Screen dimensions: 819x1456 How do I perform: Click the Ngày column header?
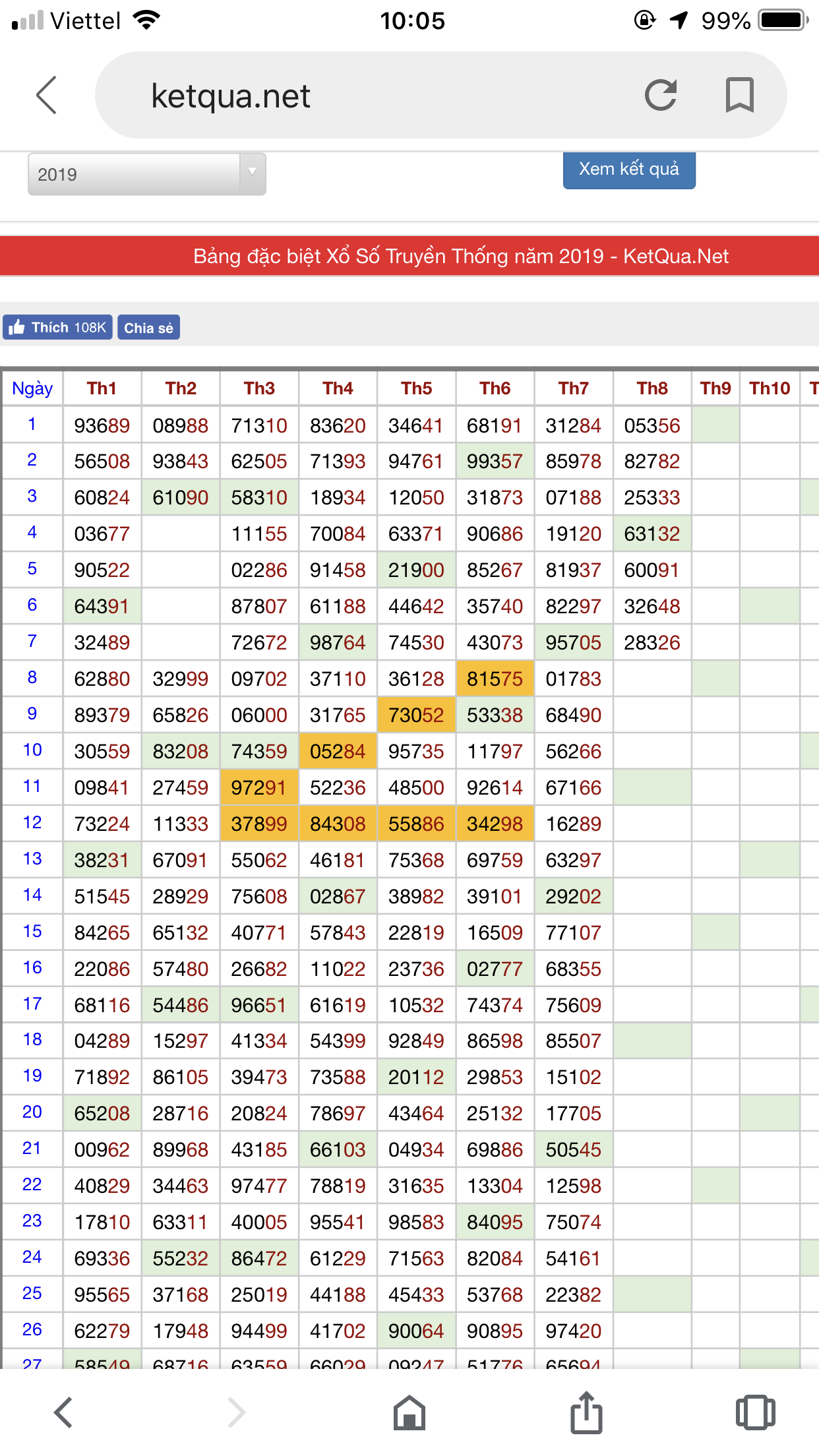[32, 388]
